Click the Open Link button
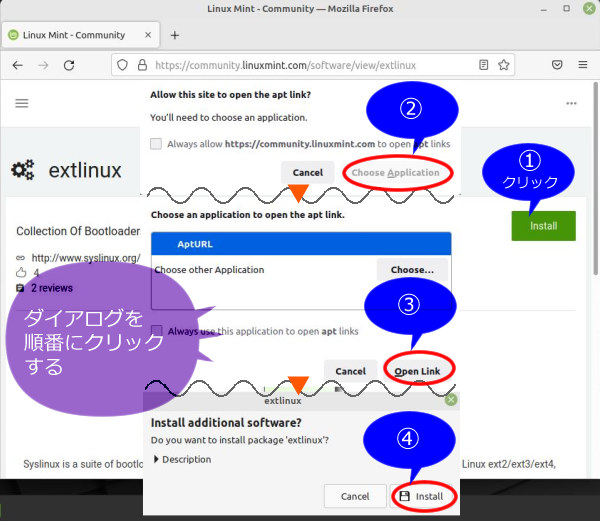This screenshot has width=600, height=521. (417, 371)
